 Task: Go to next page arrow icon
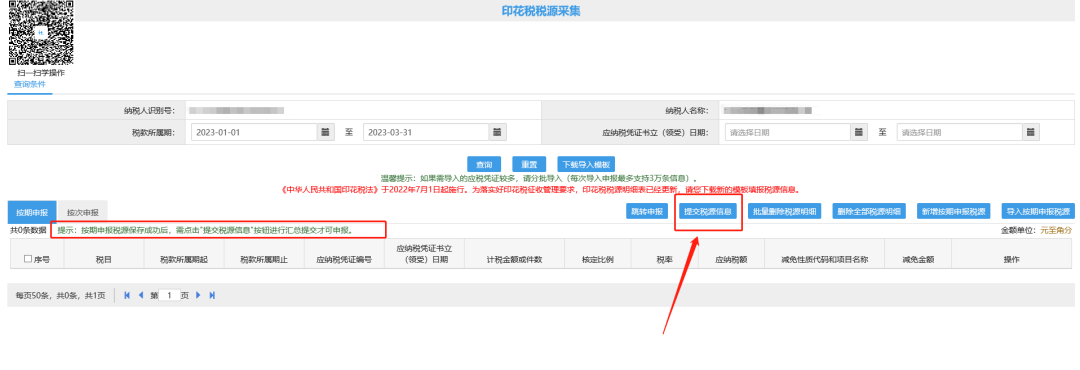coord(198,295)
